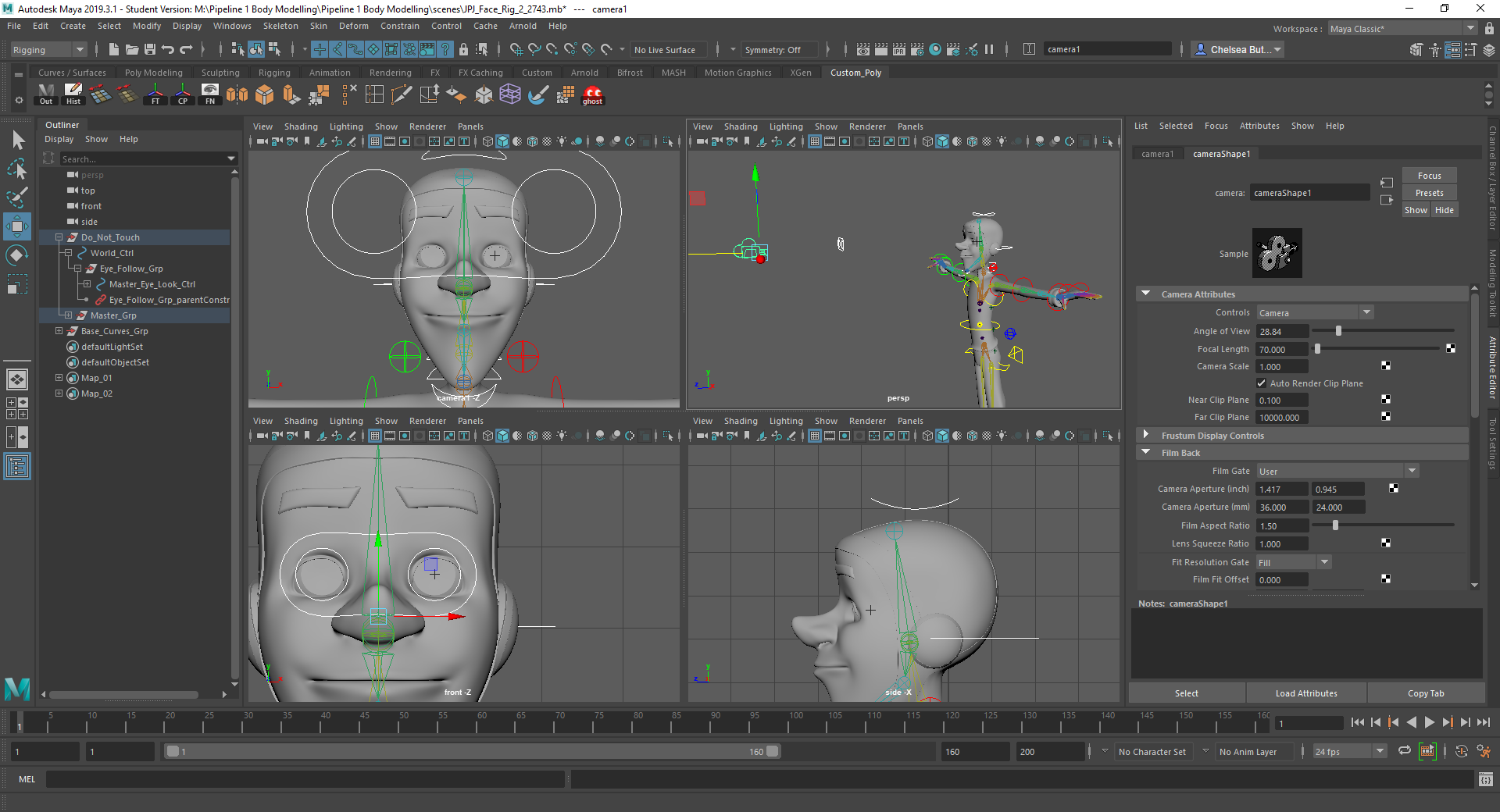Screen dimensions: 1500x812
Task: Select the Select Tool arrow in the toolbox
Action: 17,140
